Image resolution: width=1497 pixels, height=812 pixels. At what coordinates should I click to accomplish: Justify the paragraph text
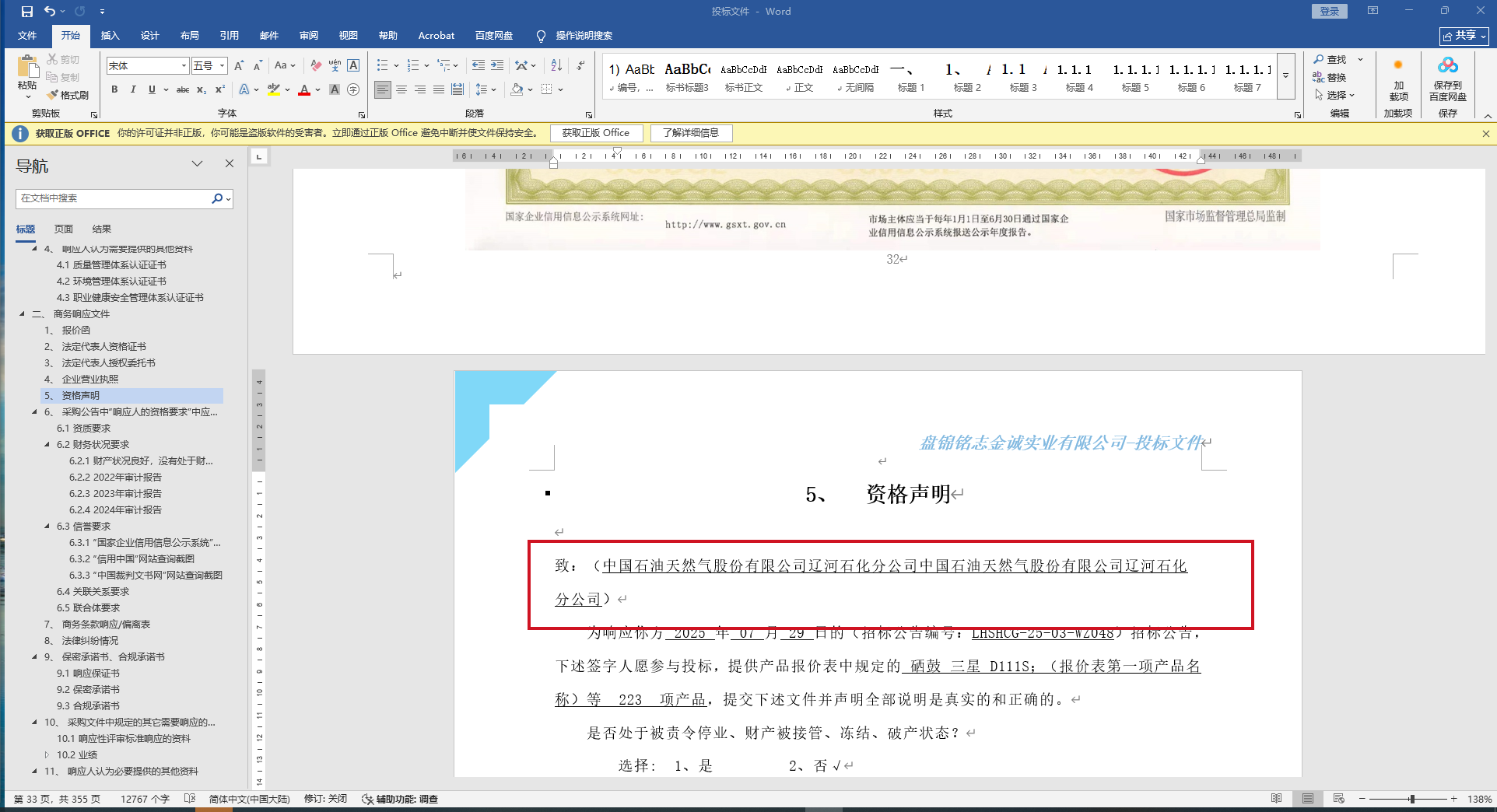pyautogui.click(x=439, y=89)
